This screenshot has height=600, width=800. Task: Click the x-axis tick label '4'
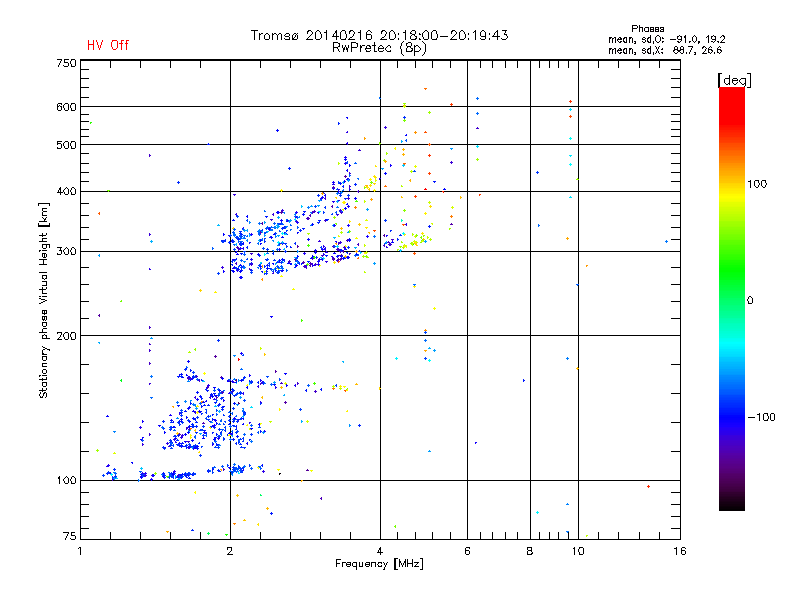point(380,551)
